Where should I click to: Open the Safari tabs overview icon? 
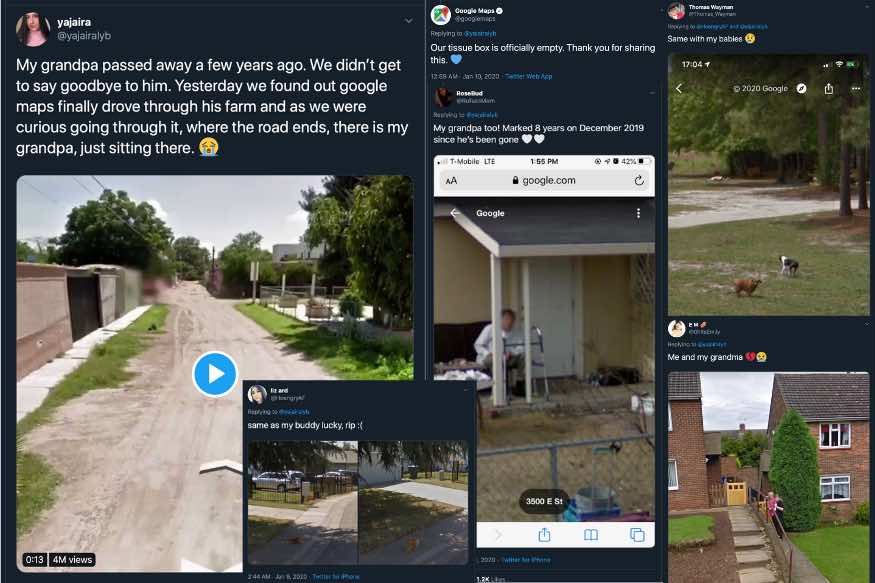[637, 535]
